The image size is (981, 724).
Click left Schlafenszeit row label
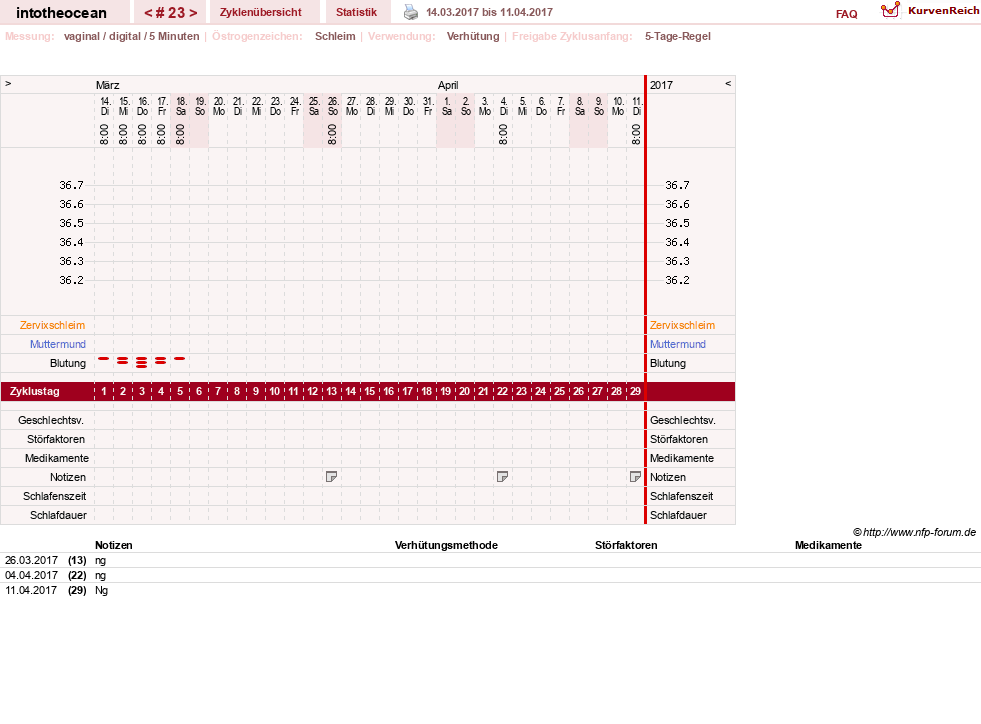54,496
